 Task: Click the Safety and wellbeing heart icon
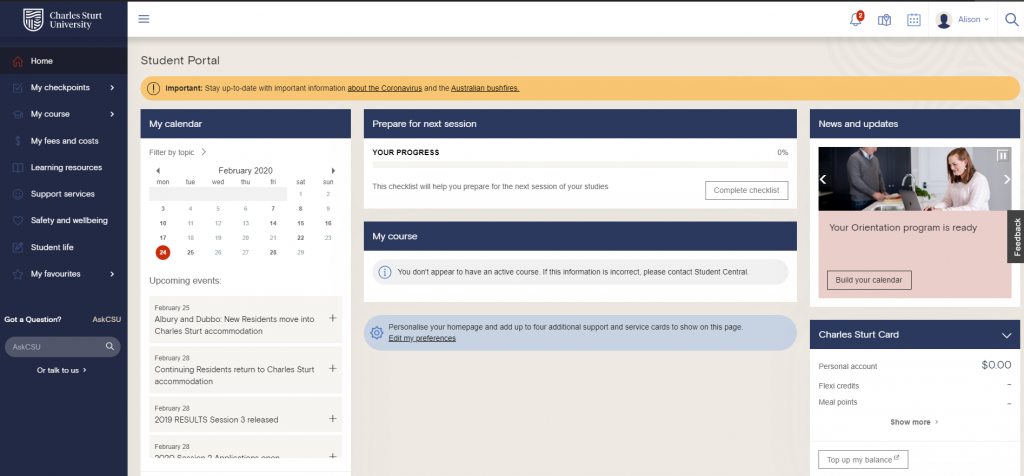coord(18,221)
